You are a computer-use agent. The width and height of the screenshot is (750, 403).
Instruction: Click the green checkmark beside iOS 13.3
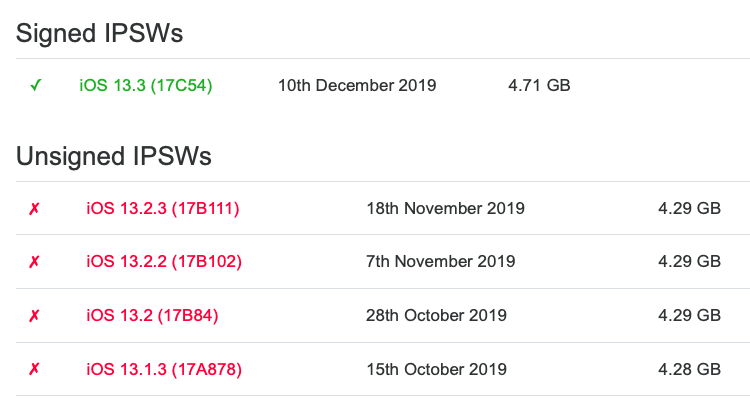(x=35, y=85)
